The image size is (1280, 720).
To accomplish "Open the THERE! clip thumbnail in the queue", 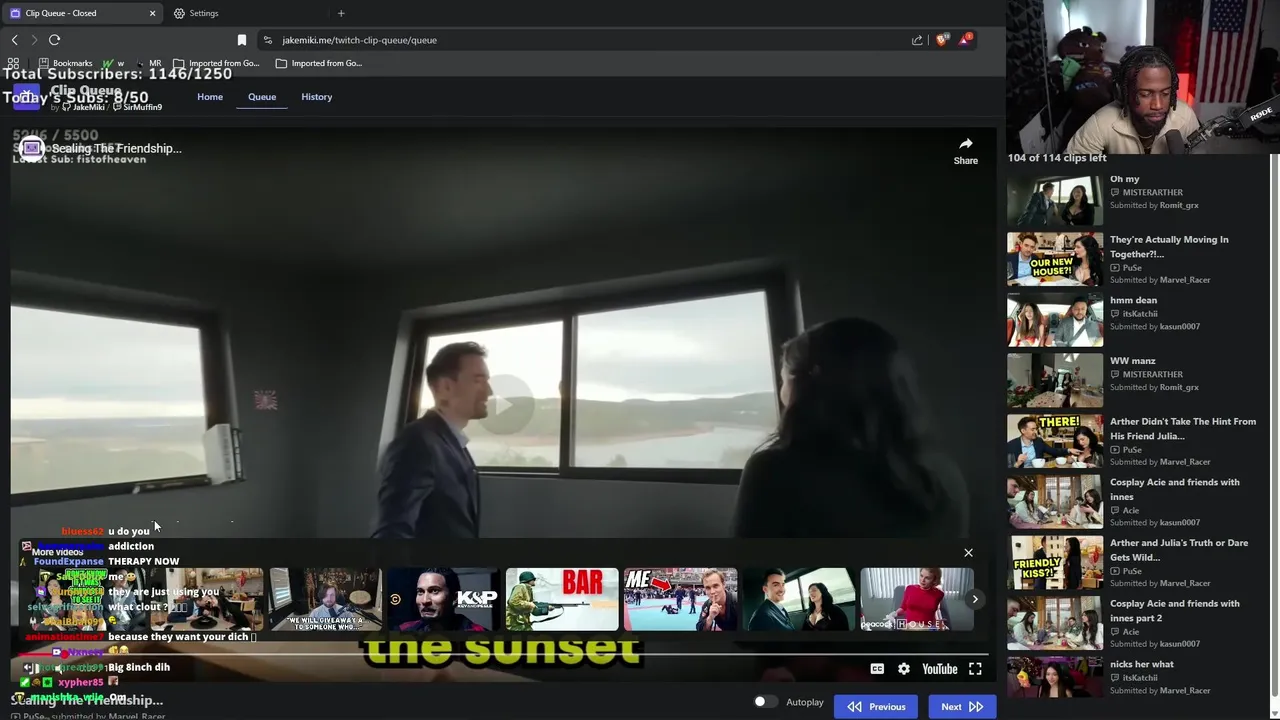I will click(1054, 441).
